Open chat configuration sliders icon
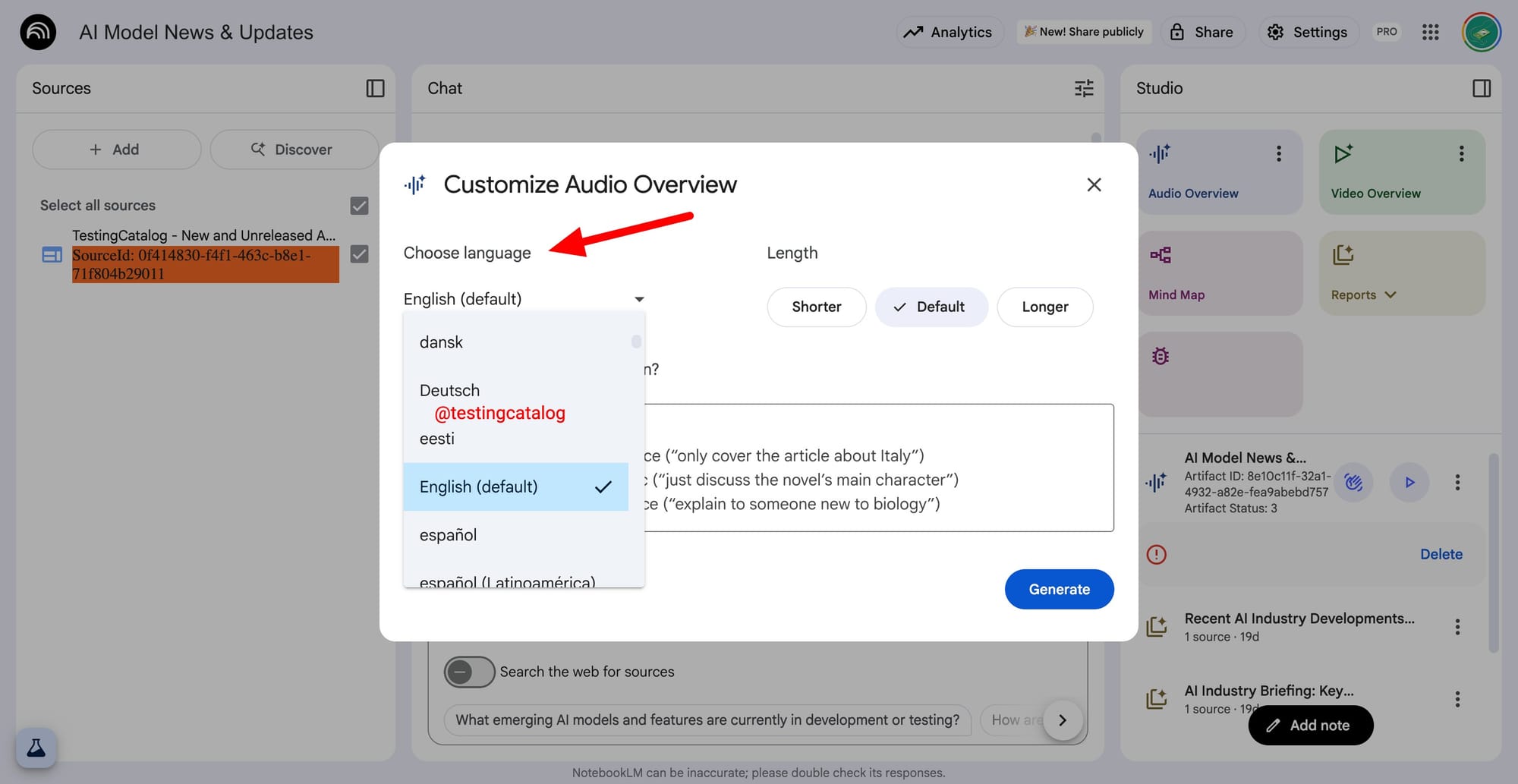This screenshot has width=1518, height=784. coord(1084,88)
